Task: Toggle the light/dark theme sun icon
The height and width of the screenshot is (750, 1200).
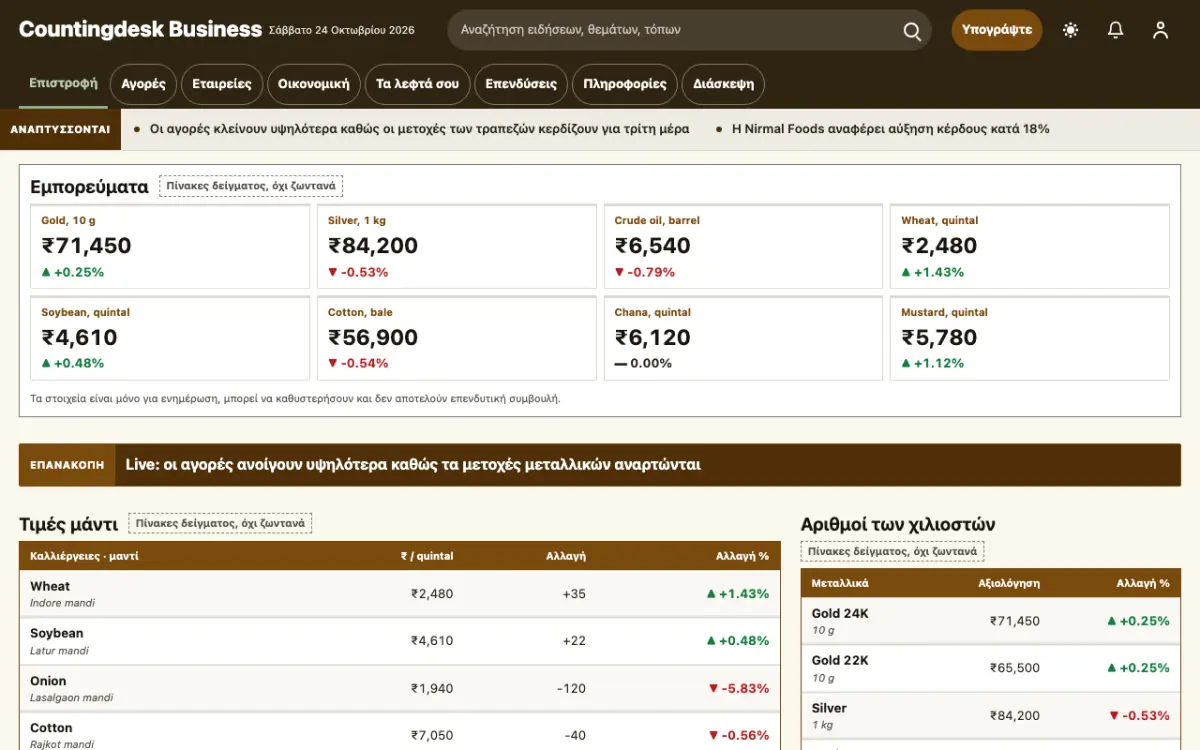Action: [x=1071, y=30]
